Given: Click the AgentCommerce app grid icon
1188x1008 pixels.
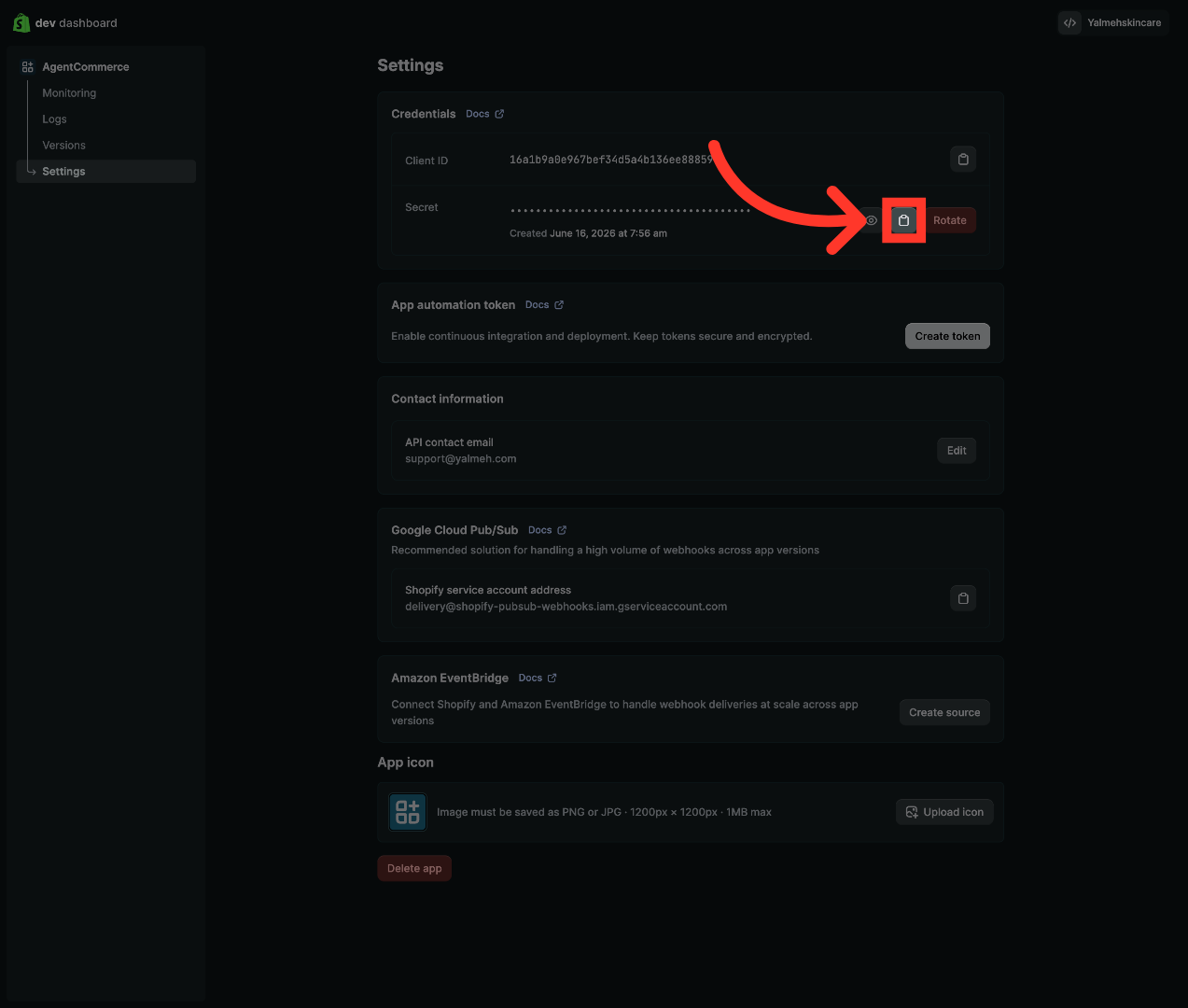Looking at the screenshot, I should 28,67.
